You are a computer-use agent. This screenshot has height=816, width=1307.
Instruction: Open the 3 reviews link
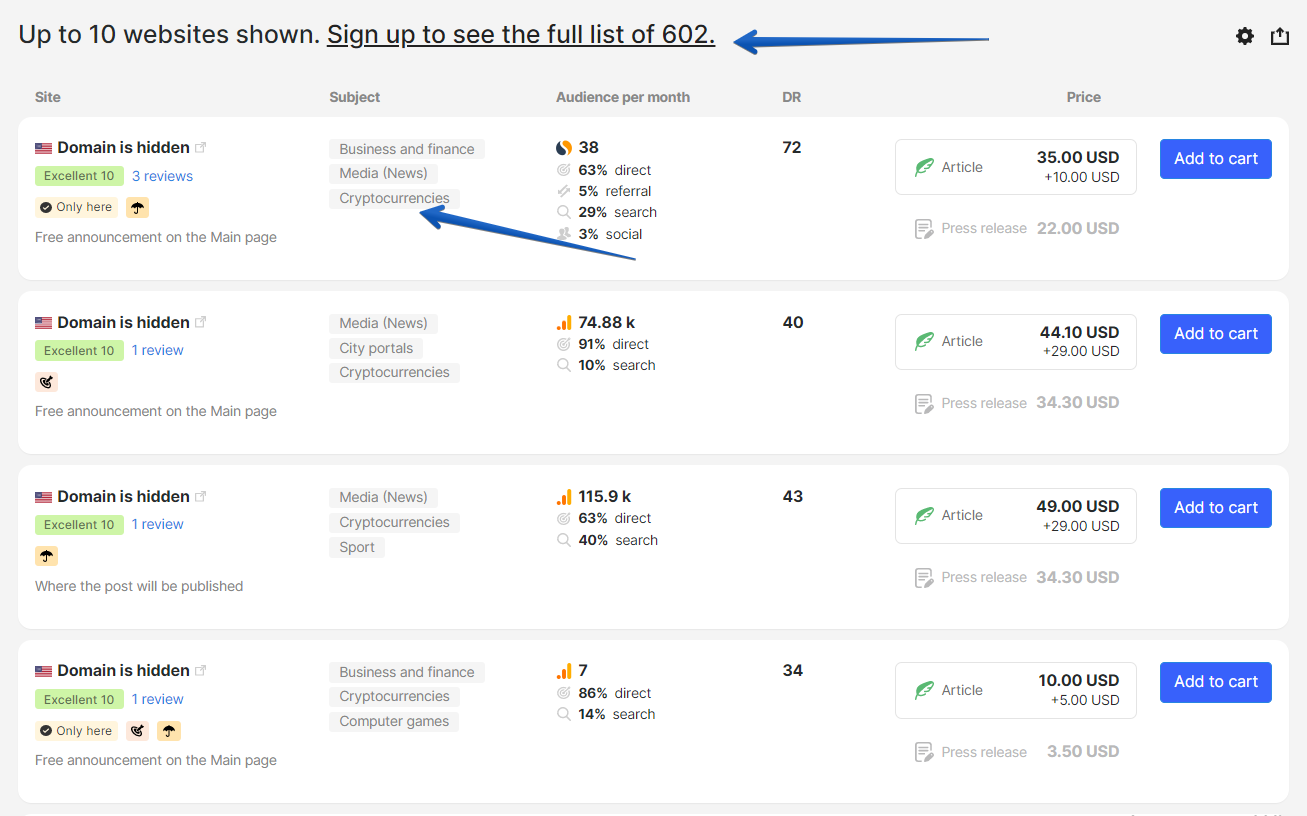point(162,176)
